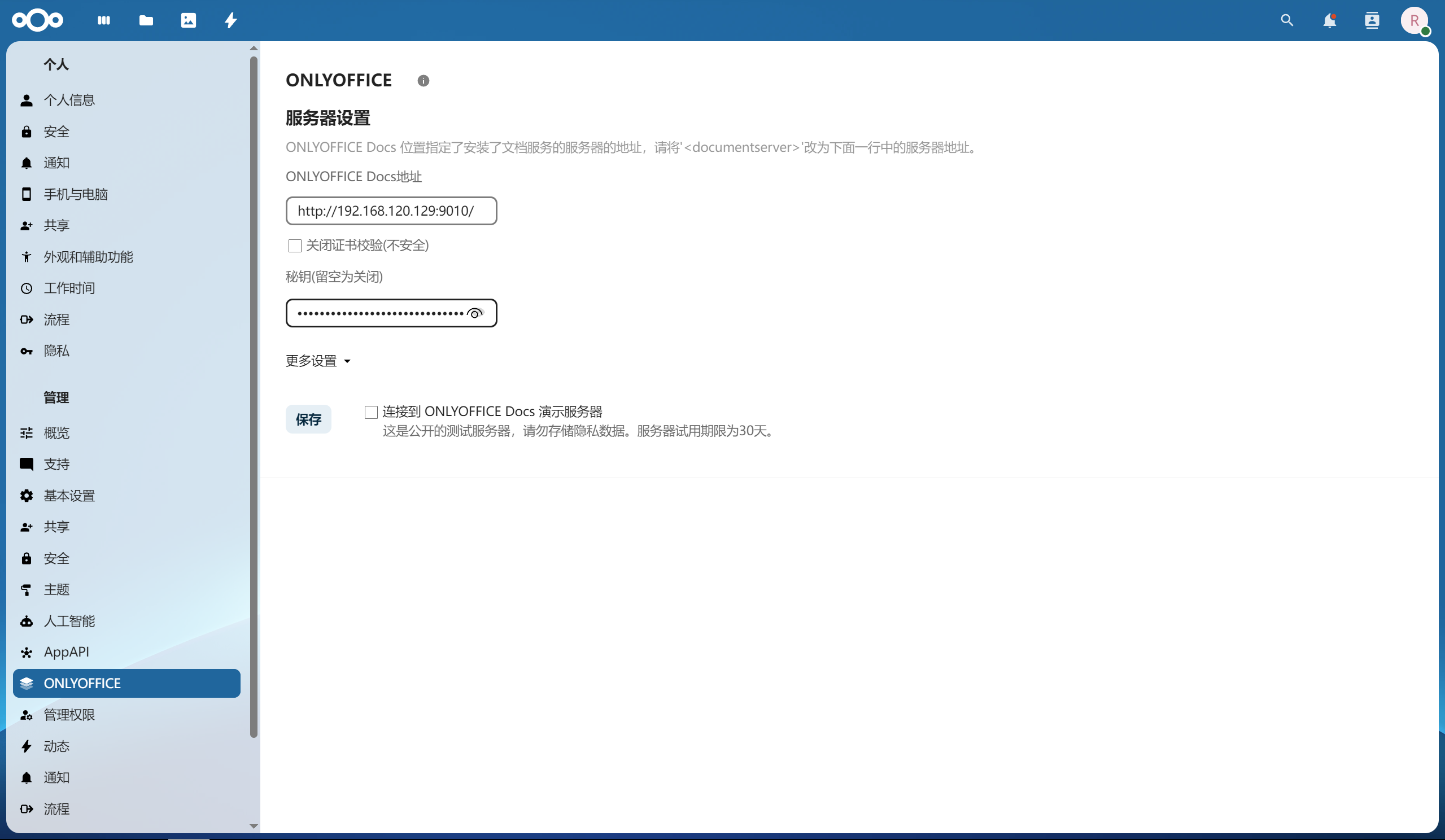The image size is (1445, 840).
Task: Open the personal 安全 settings with lock icon
Action: click(x=126, y=132)
